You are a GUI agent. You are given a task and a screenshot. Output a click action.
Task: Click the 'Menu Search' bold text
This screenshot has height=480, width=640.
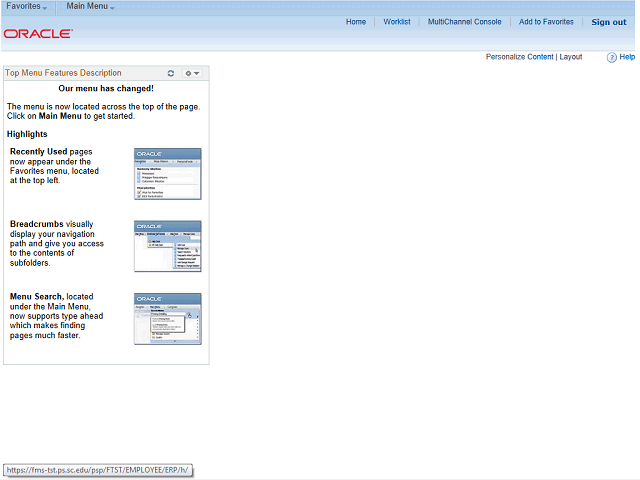coord(37,297)
